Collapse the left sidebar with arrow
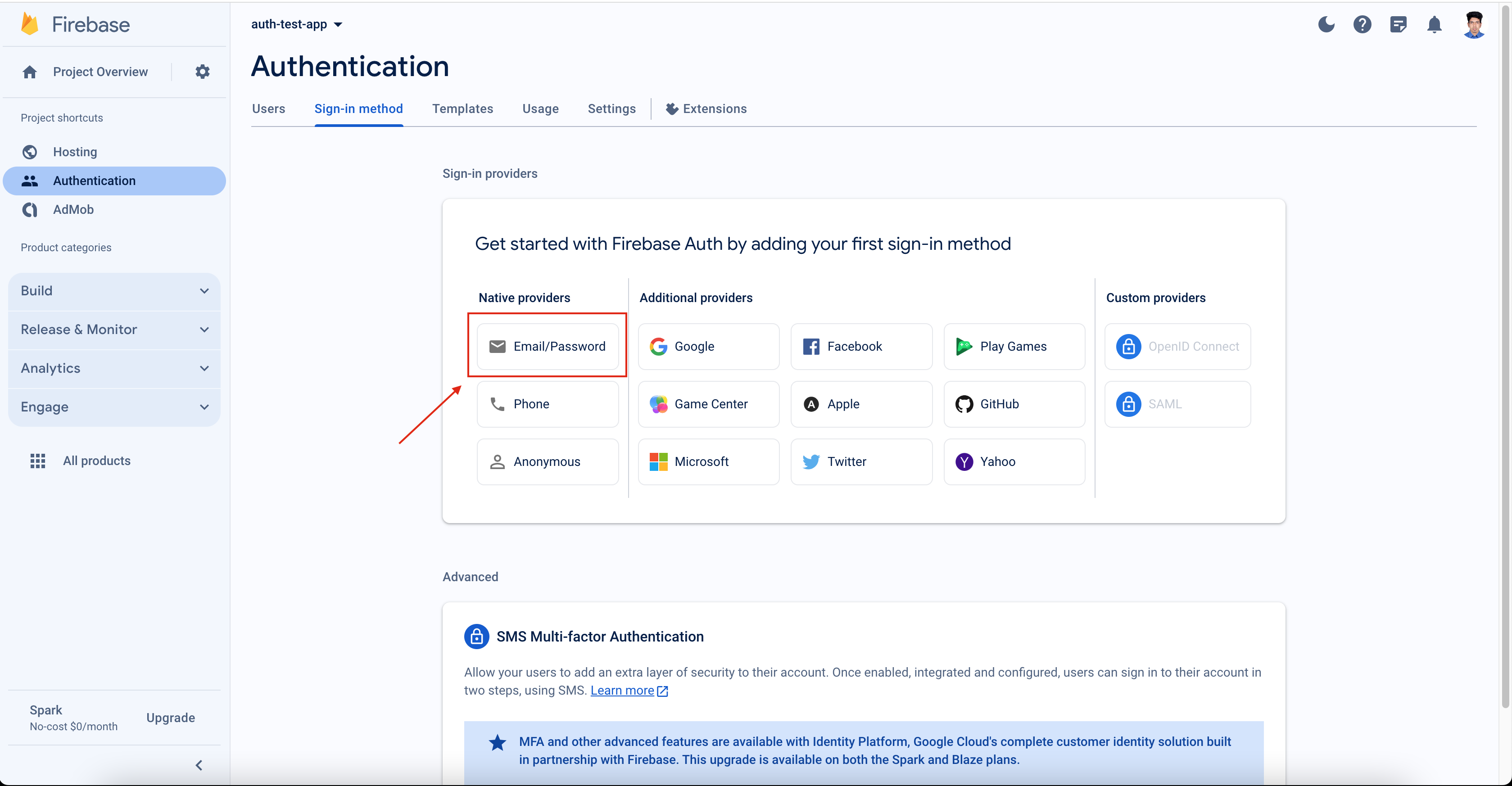The height and width of the screenshot is (786, 1512). pyautogui.click(x=199, y=765)
